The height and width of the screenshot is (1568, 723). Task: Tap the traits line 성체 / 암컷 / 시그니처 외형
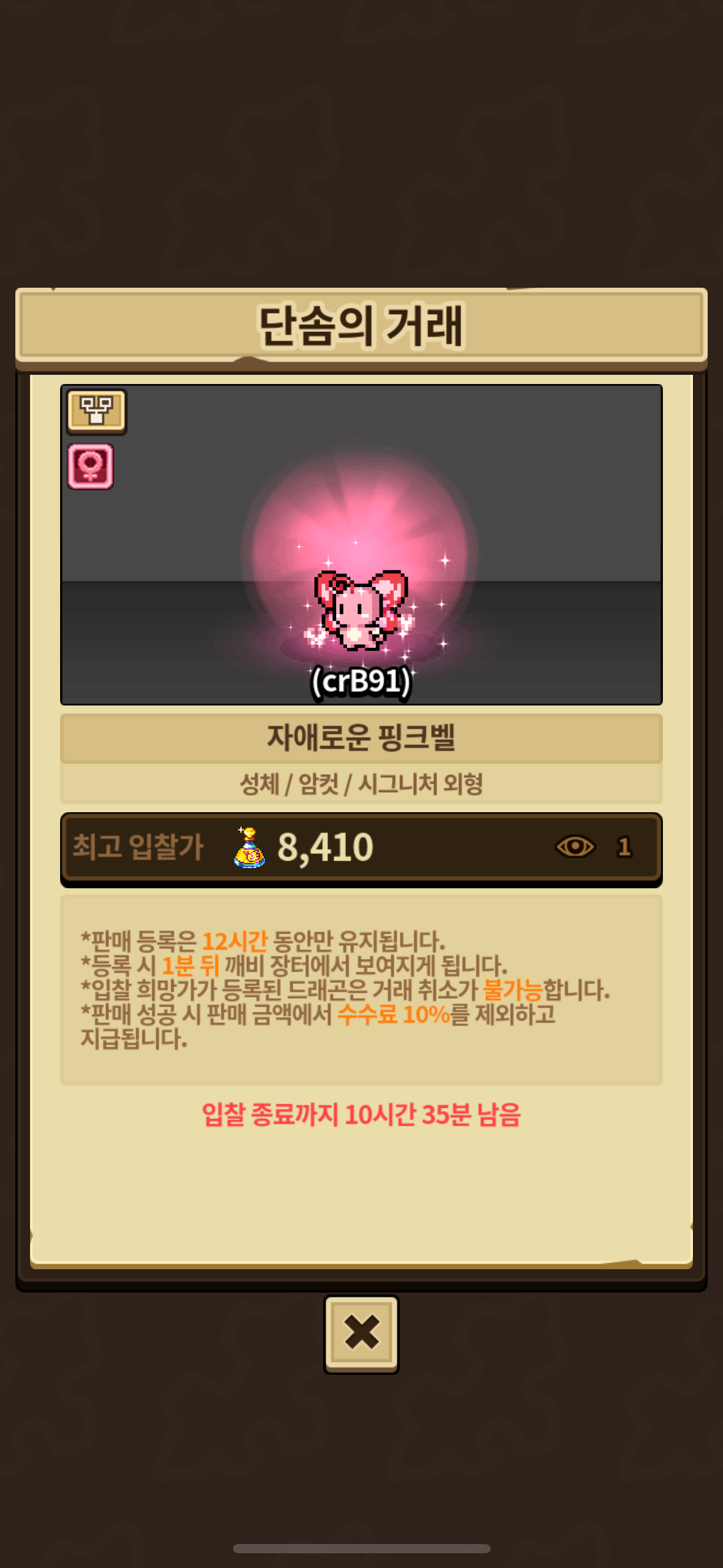(361, 783)
